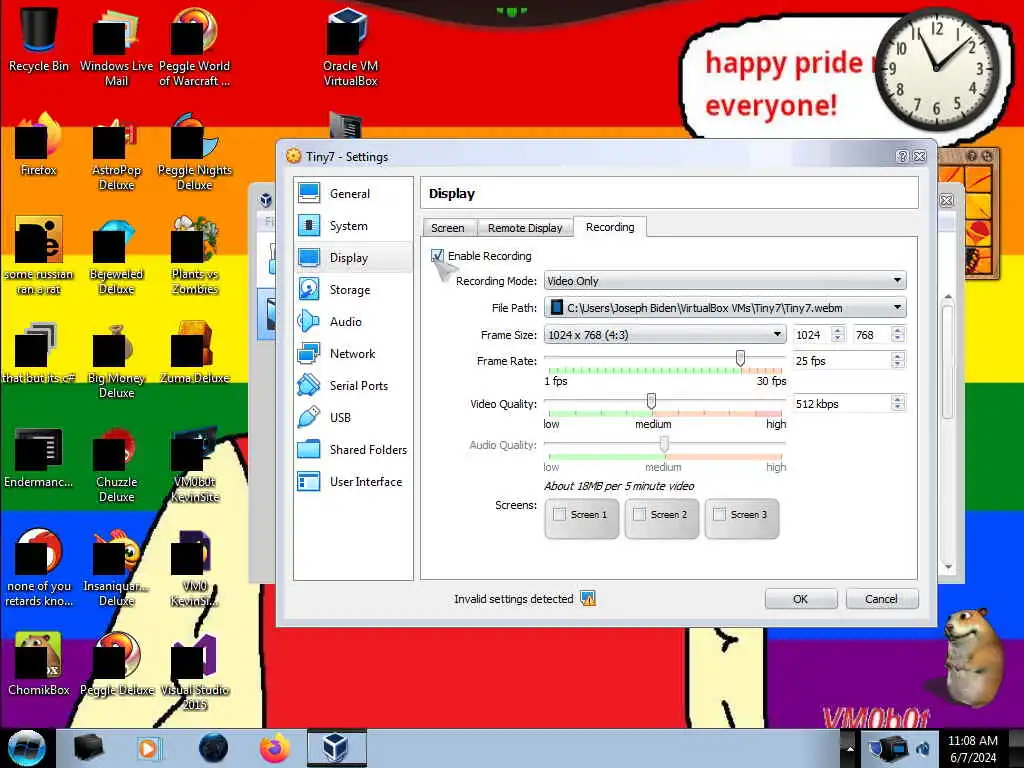Image resolution: width=1024 pixels, height=768 pixels.
Task: Increase frame height spinner value
Action: [x=898, y=330]
